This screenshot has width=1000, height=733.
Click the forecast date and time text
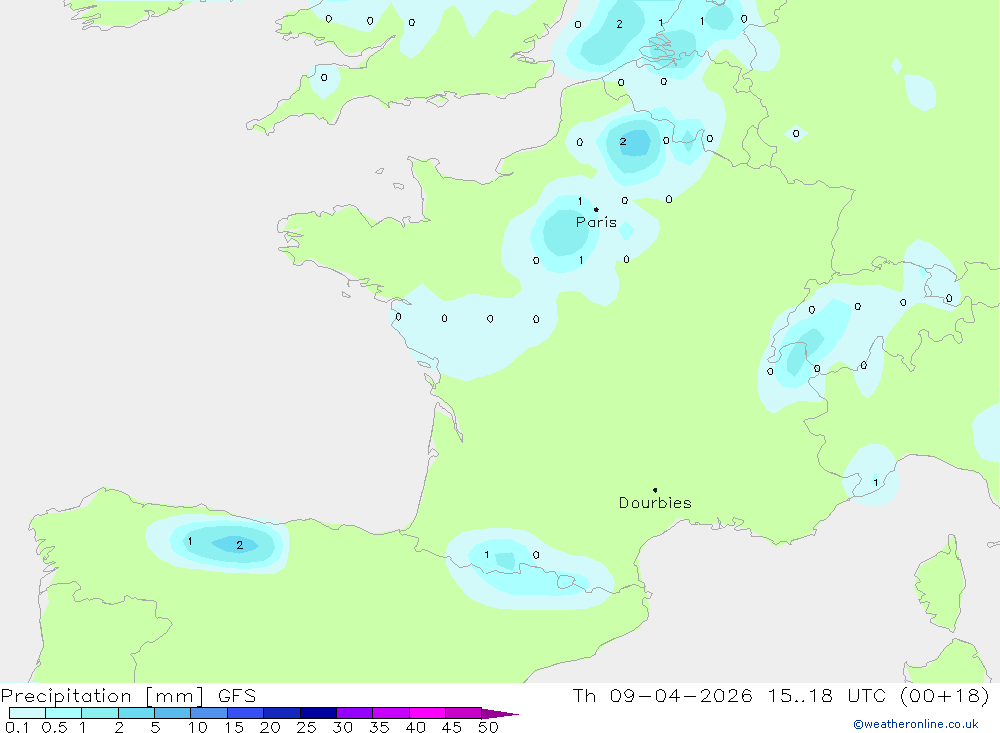pyautogui.click(x=781, y=695)
